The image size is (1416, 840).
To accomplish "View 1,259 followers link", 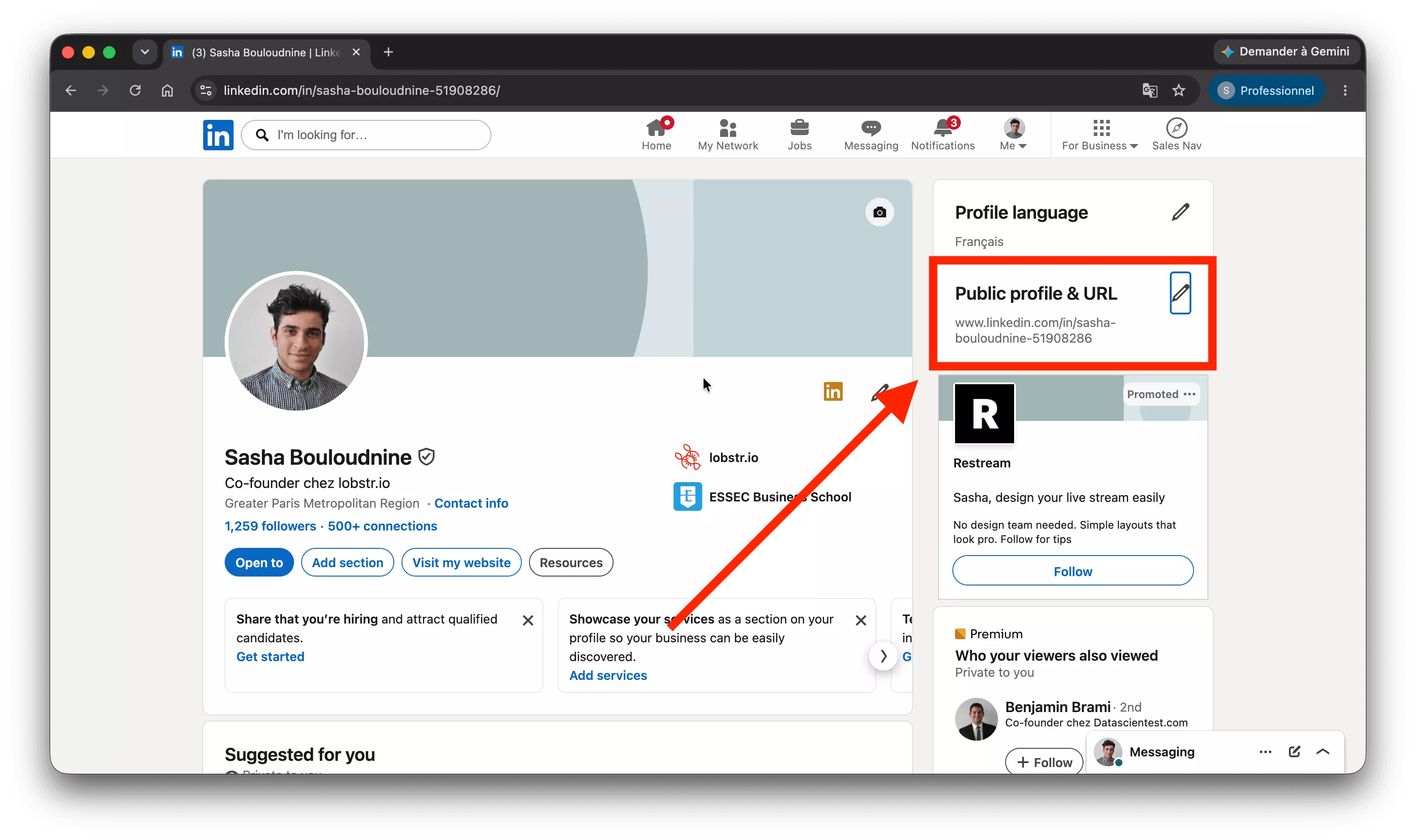I will (x=270, y=526).
